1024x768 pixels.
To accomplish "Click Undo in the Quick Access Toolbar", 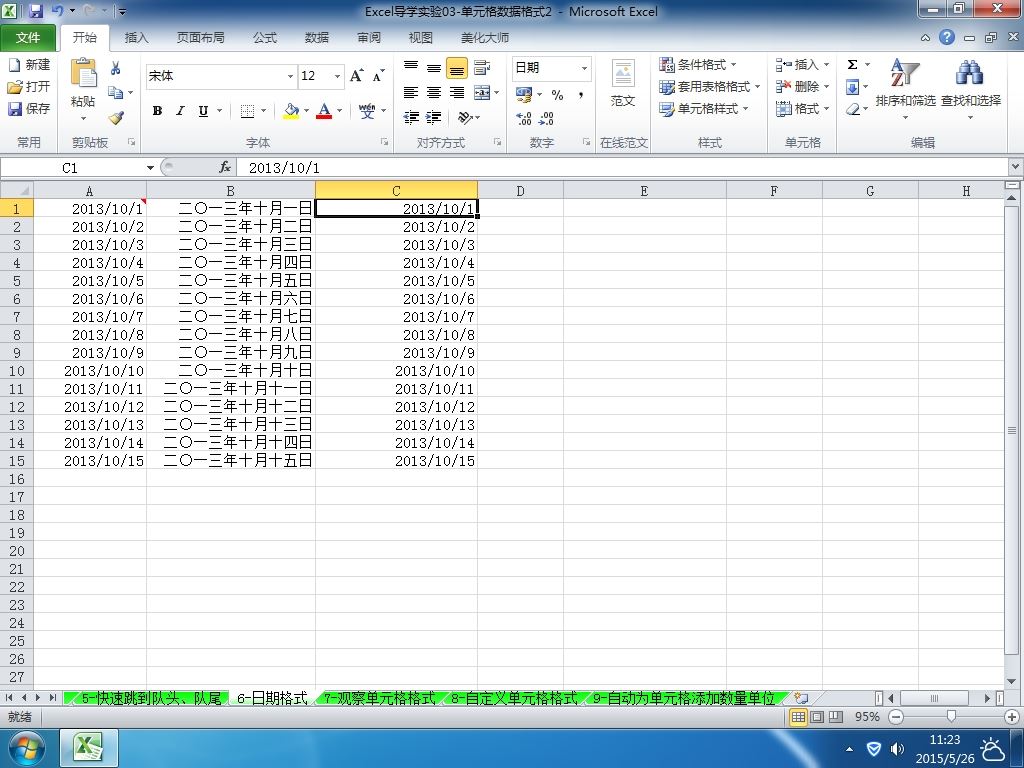I will 57,11.
